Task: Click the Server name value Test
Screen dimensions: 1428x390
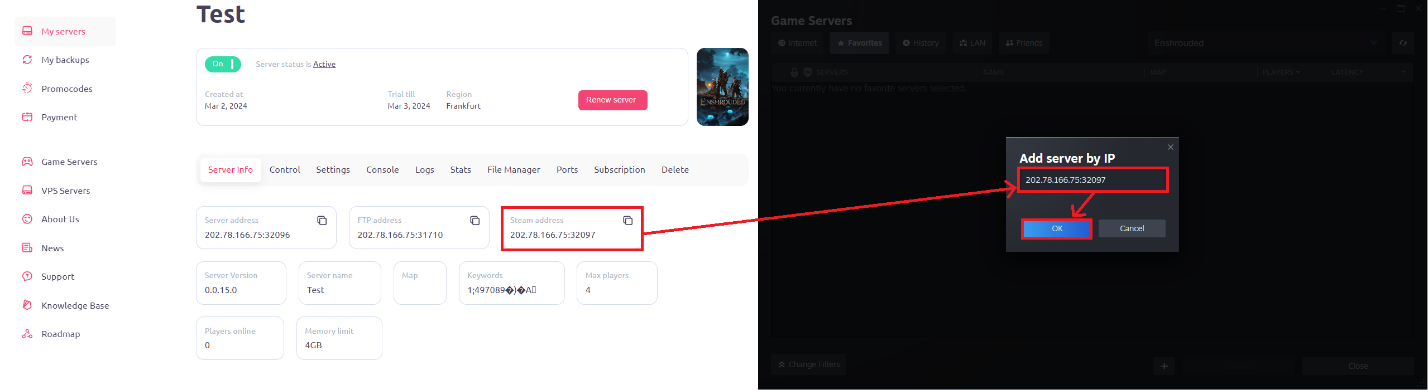Action: tap(316, 290)
